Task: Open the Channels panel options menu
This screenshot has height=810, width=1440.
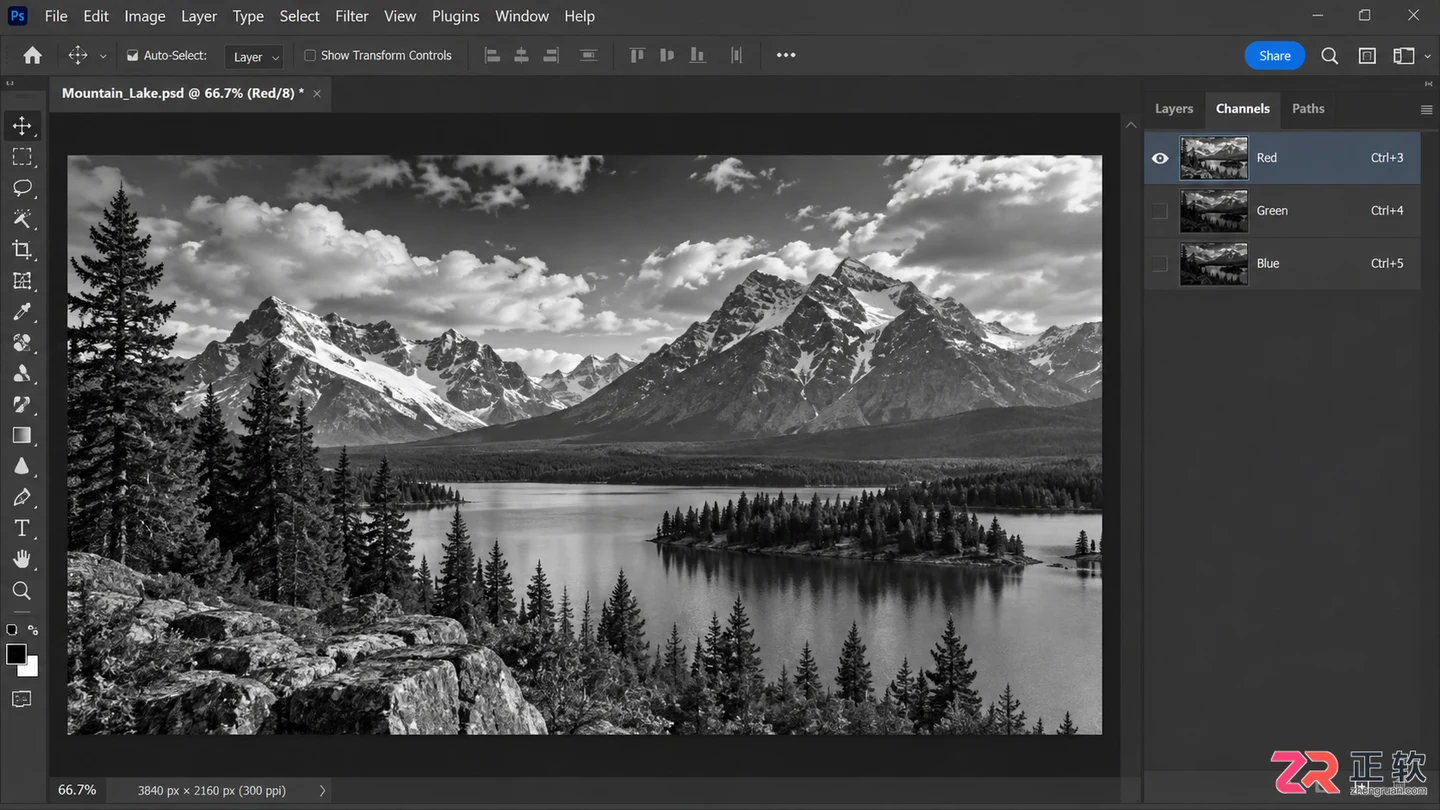Action: pos(1426,109)
